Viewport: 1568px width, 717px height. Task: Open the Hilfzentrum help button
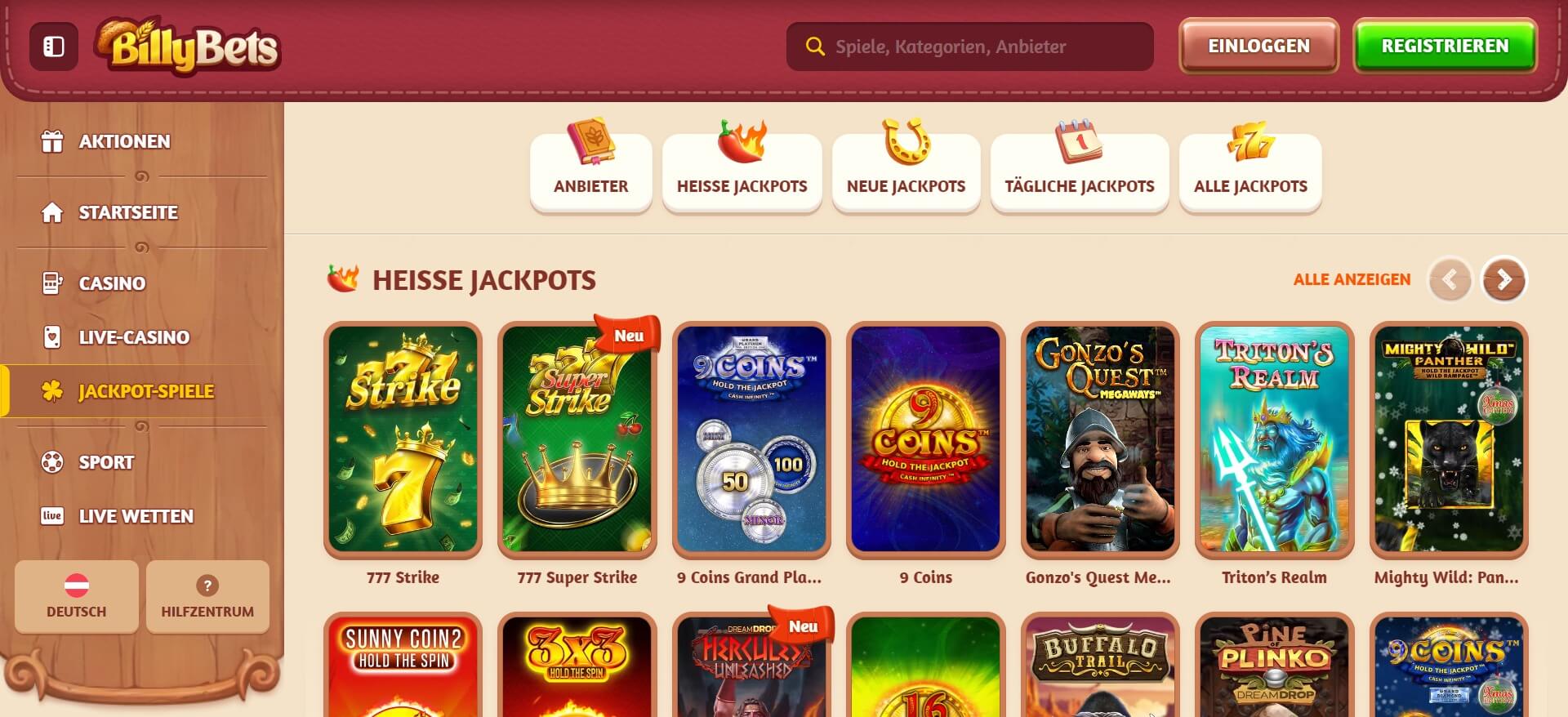[207, 597]
